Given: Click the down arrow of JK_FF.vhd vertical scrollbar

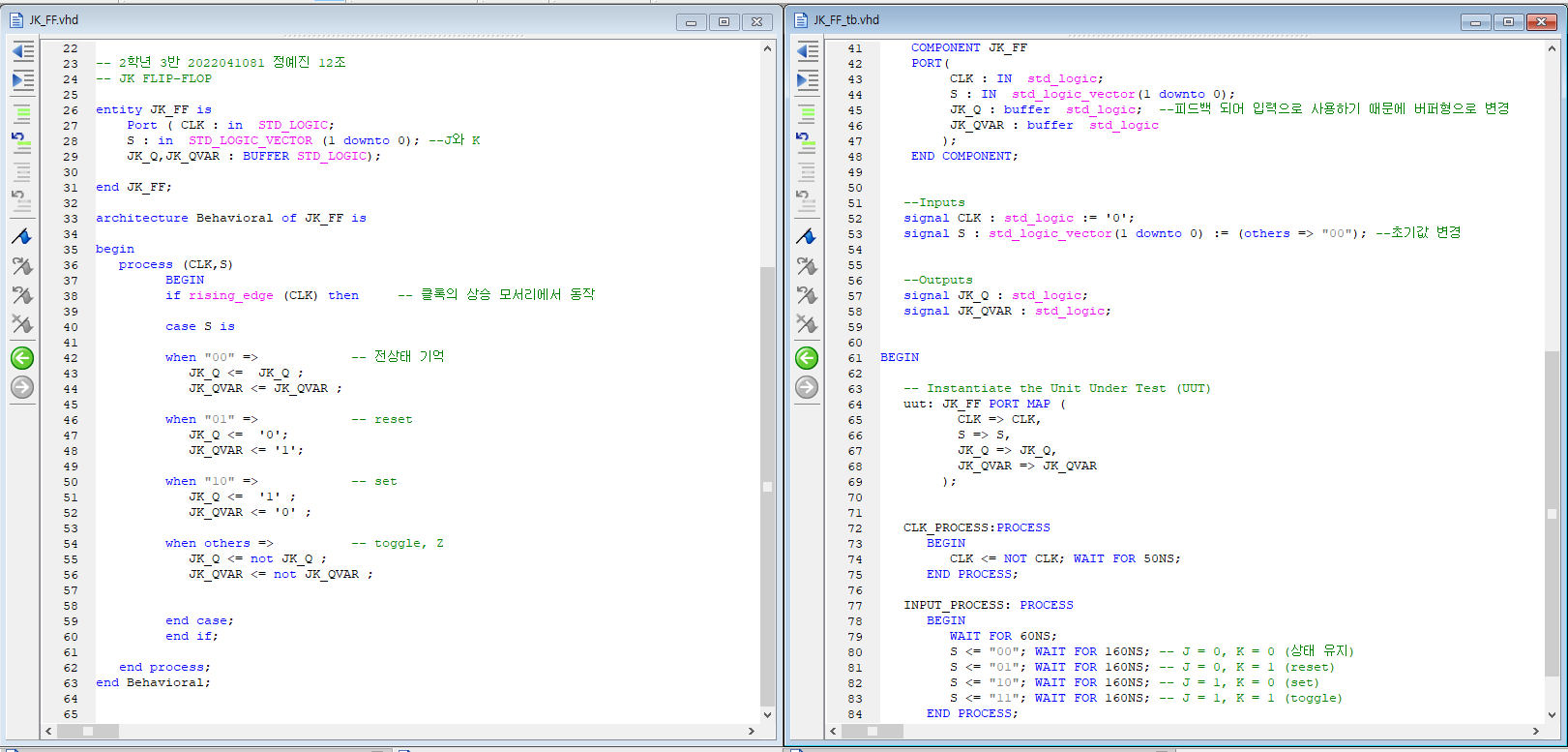Looking at the screenshot, I should (x=767, y=715).
